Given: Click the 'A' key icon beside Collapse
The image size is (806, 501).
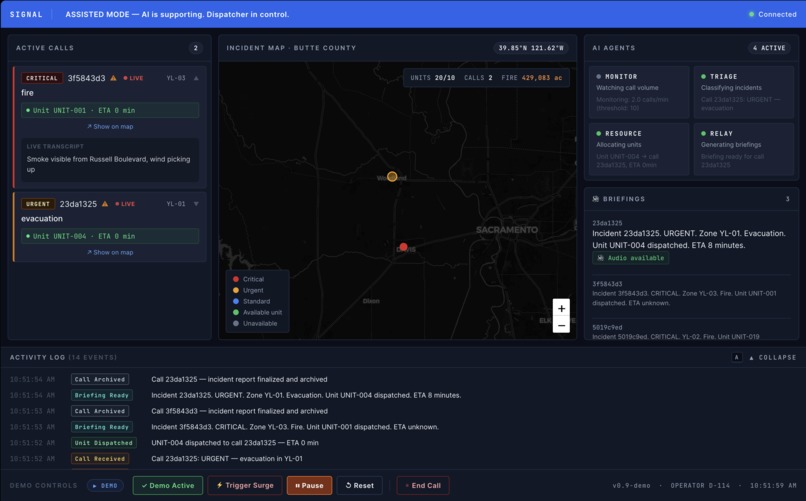Looking at the screenshot, I should (x=737, y=357).
